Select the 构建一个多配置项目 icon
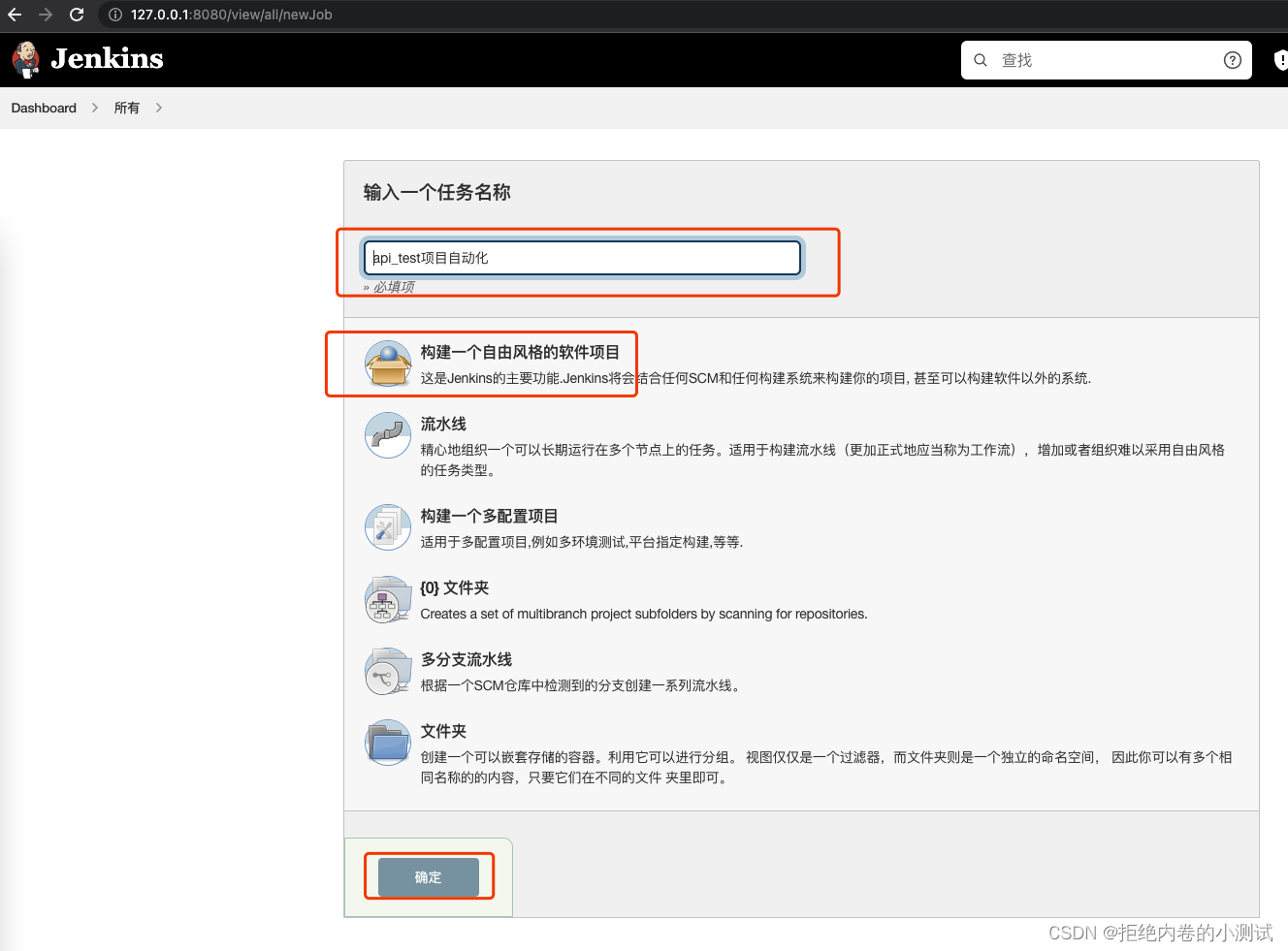The height and width of the screenshot is (951, 1288). click(x=387, y=527)
